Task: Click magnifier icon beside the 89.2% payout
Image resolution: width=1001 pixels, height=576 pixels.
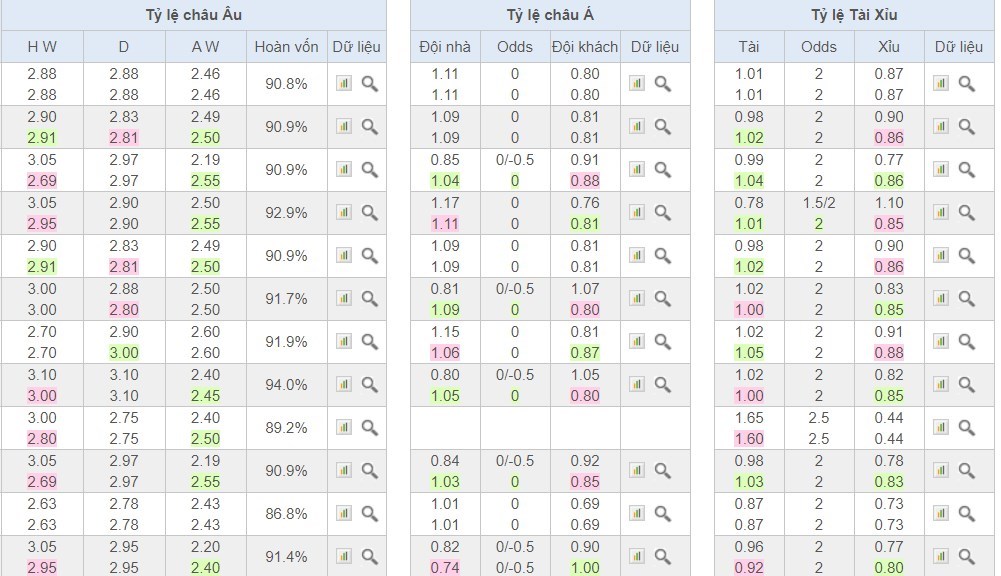Action: [369, 428]
